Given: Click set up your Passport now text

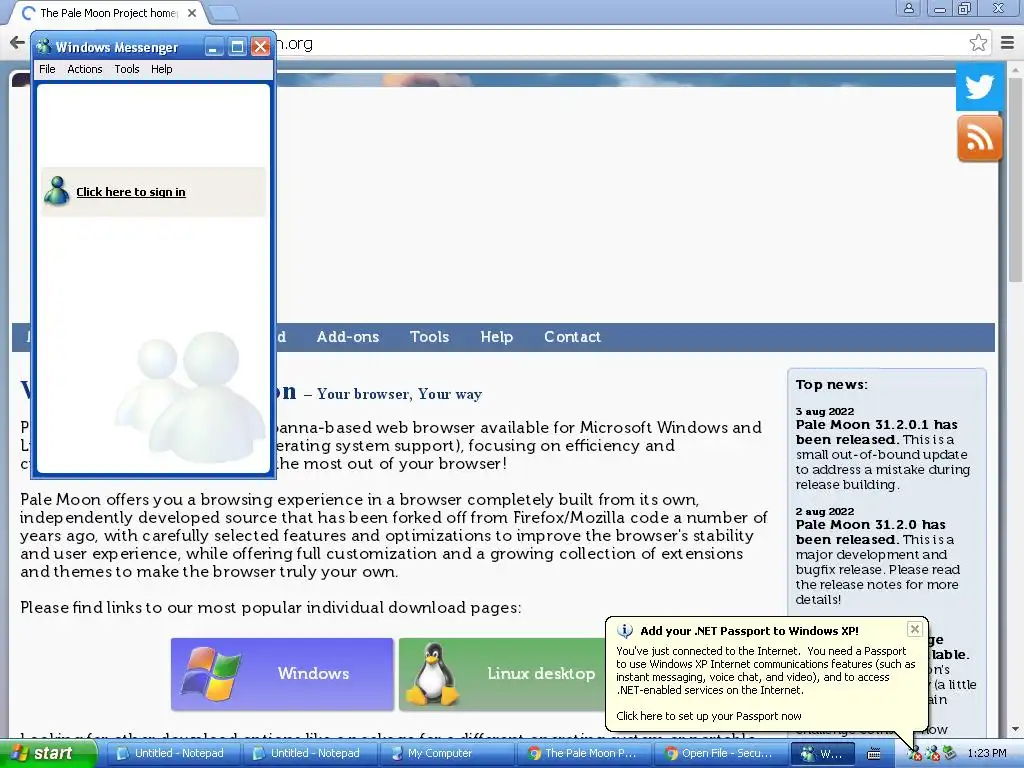Looking at the screenshot, I should tap(709, 716).
